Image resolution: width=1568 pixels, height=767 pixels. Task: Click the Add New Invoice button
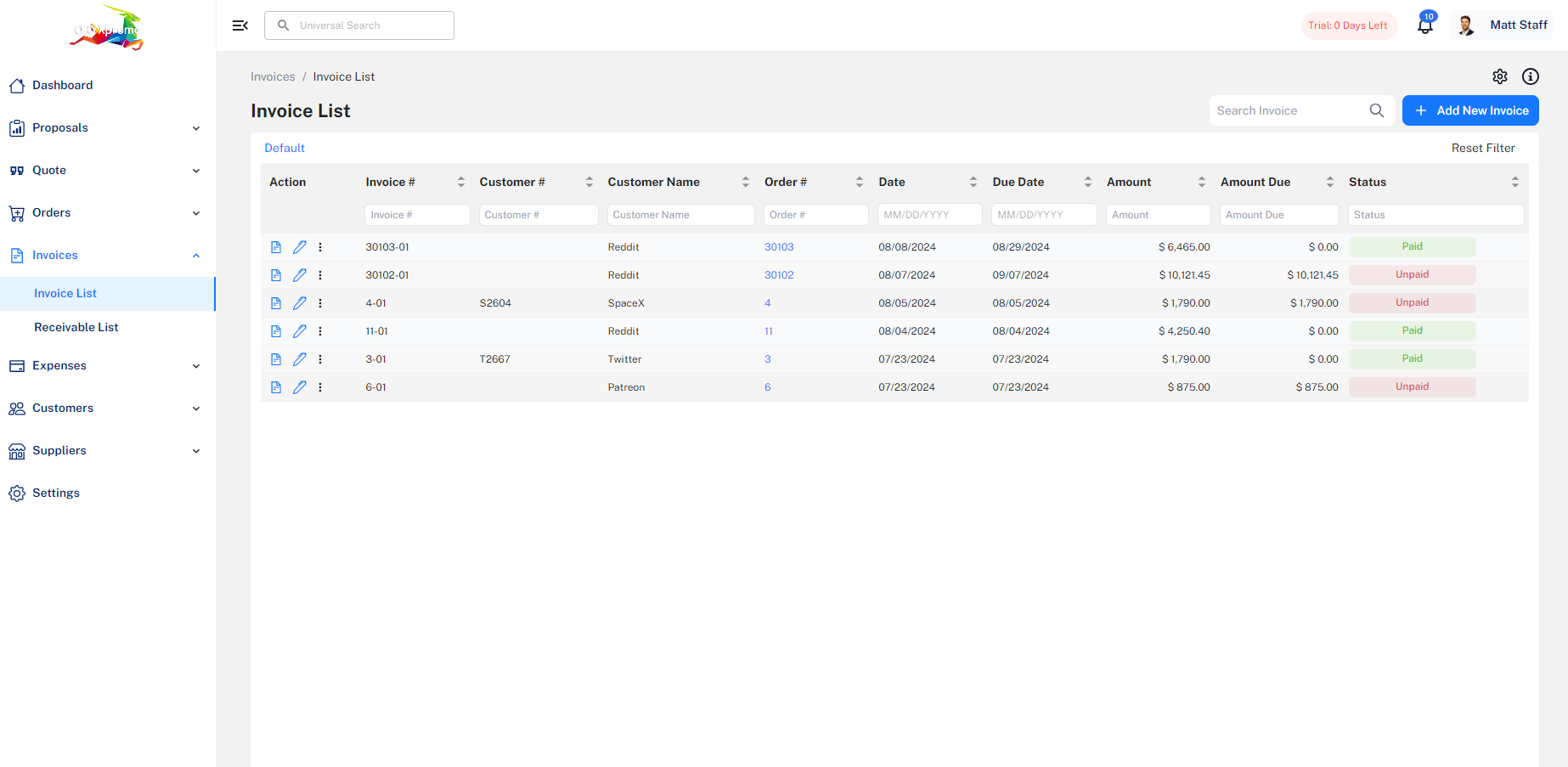1470,110
